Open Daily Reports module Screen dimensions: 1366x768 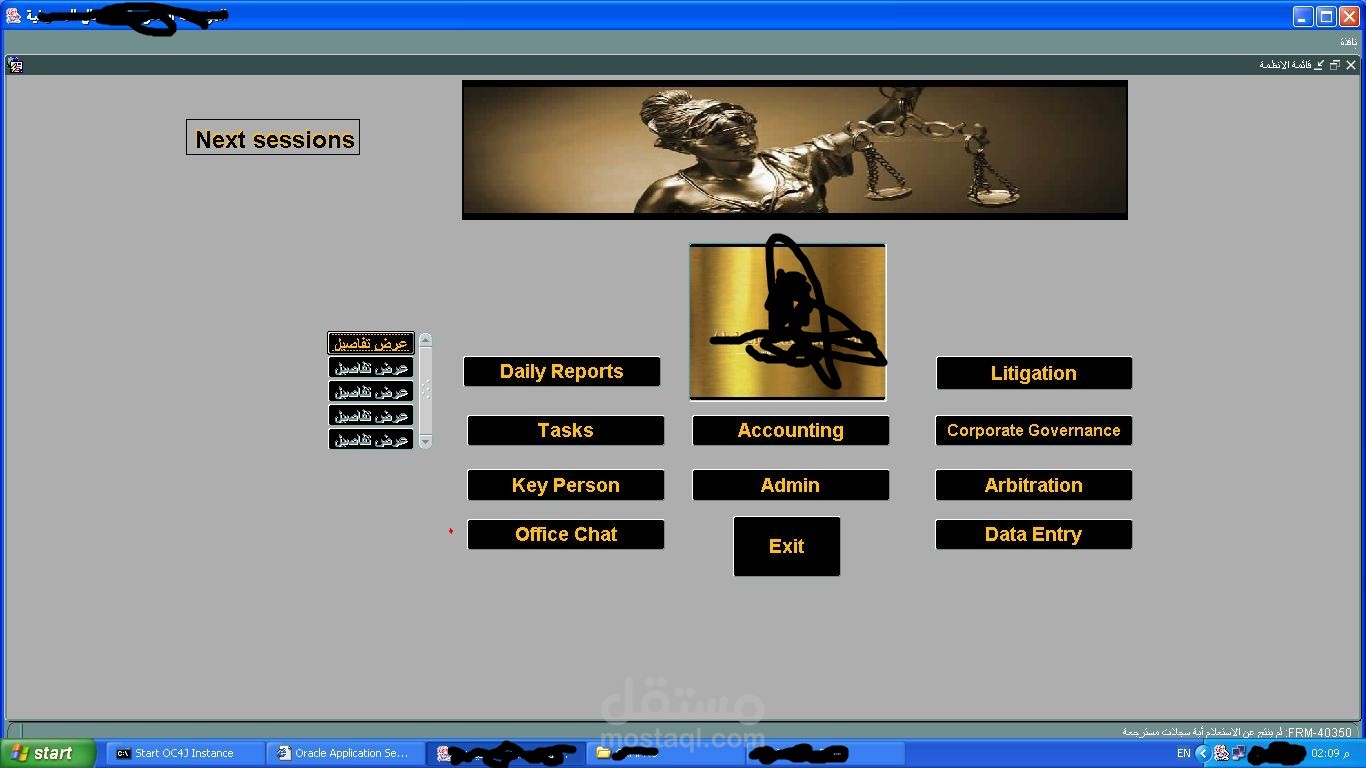click(561, 372)
